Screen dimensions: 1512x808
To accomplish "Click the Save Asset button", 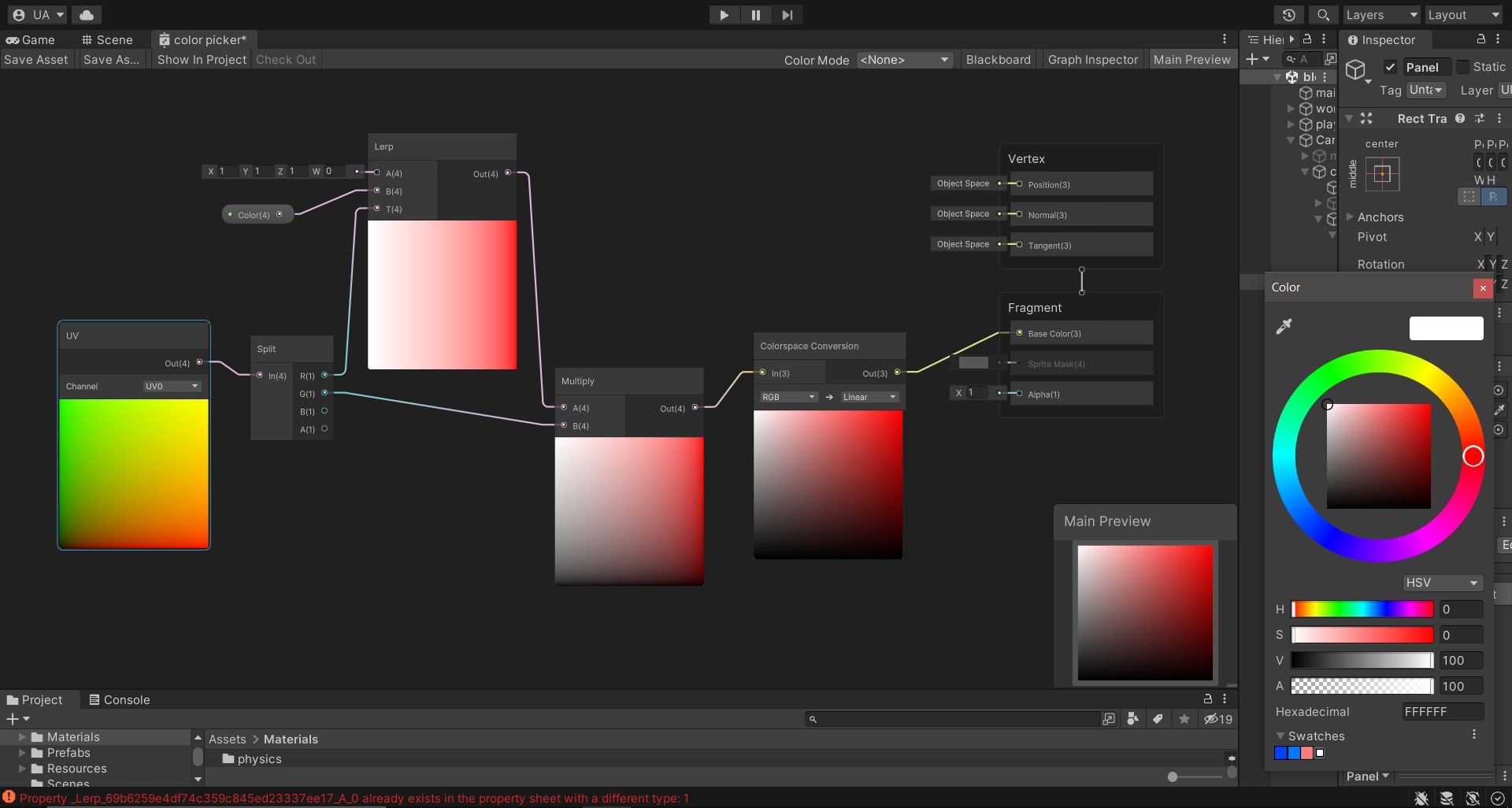I will 36,59.
